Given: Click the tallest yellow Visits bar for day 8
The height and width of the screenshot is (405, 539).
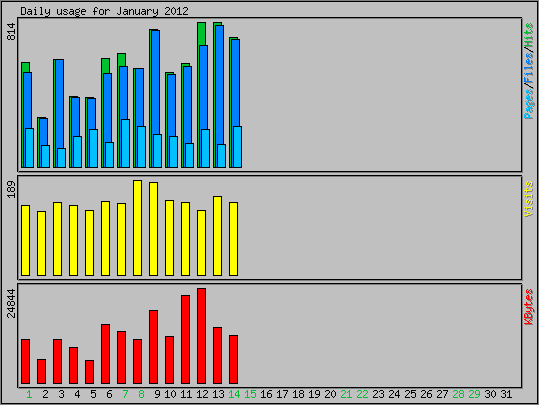Looking at the screenshot, I should point(138,228).
